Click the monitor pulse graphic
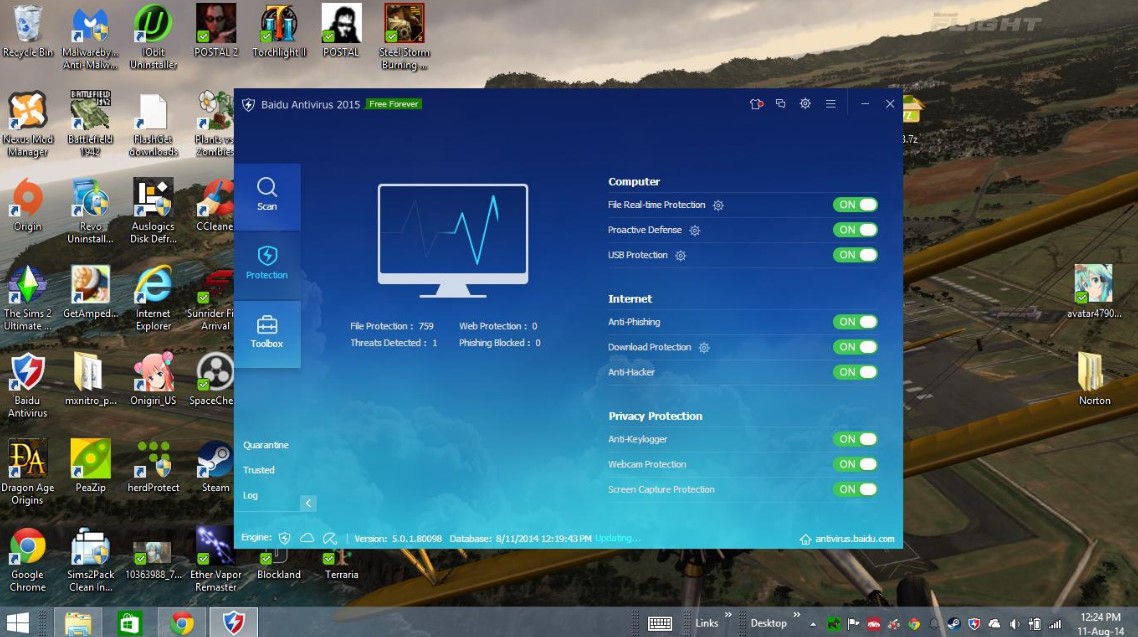The height and width of the screenshot is (637, 1138). click(453, 240)
